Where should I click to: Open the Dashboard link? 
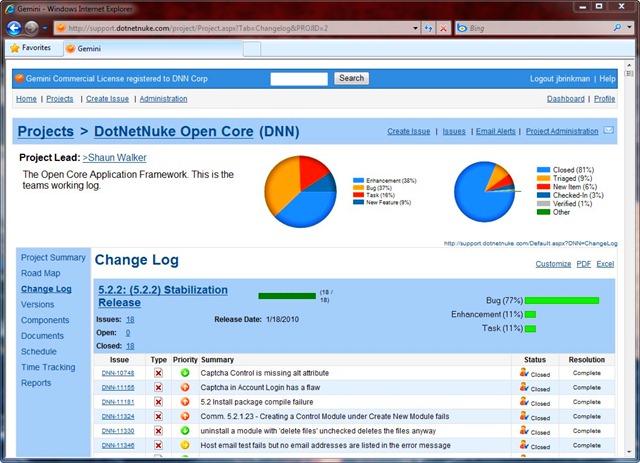(x=565, y=99)
